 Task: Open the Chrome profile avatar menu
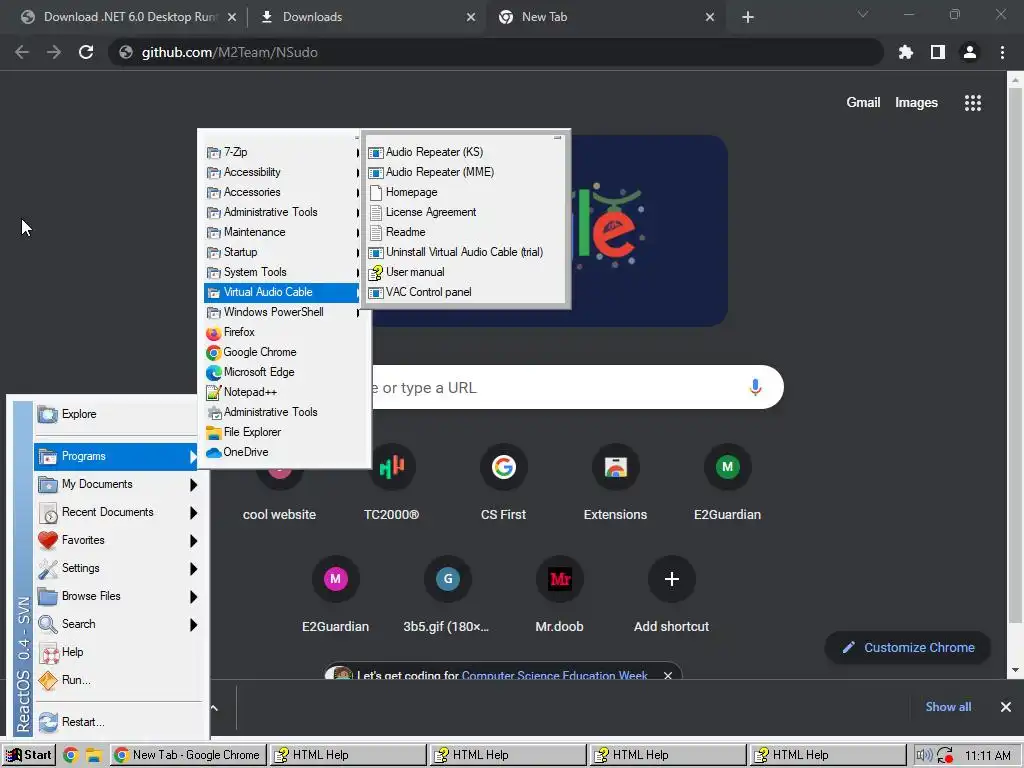[970, 52]
